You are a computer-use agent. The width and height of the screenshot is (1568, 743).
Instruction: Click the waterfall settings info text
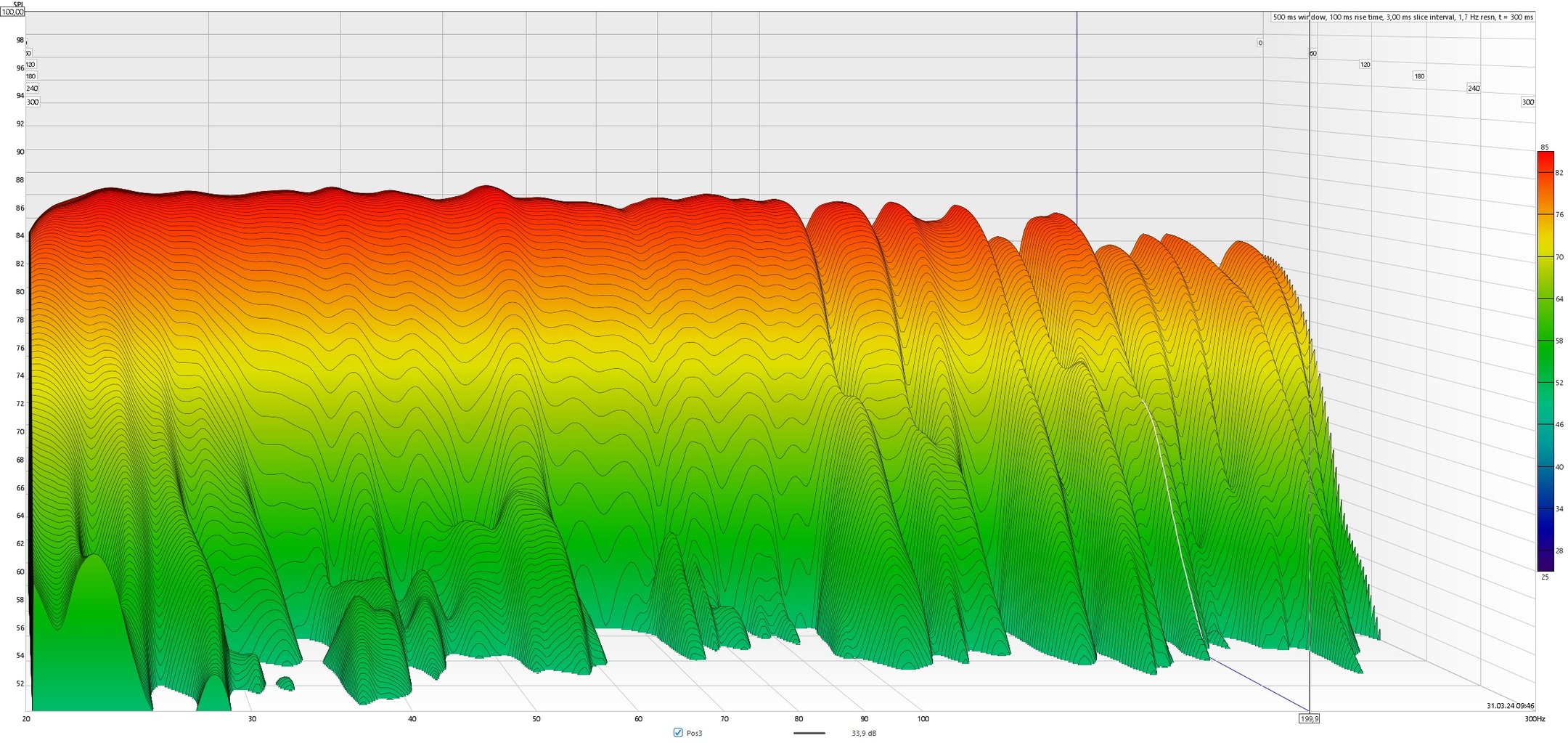click(1403, 17)
